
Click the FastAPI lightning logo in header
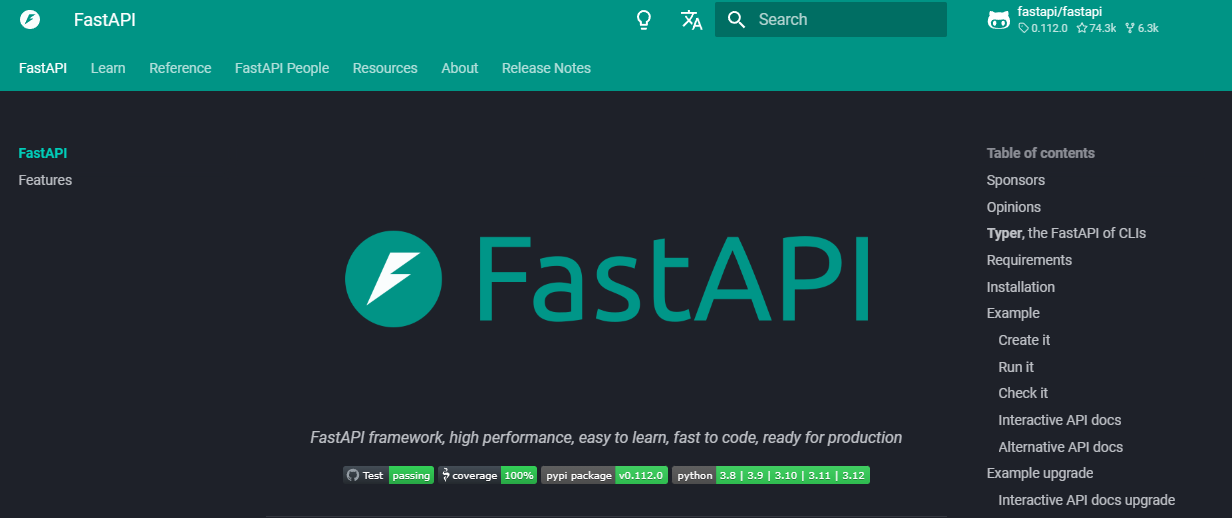tap(30, 20)
